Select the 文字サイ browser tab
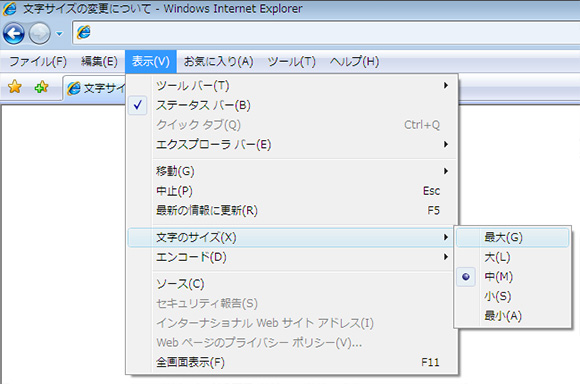The image size is (580, 384). tap(94, 88)
